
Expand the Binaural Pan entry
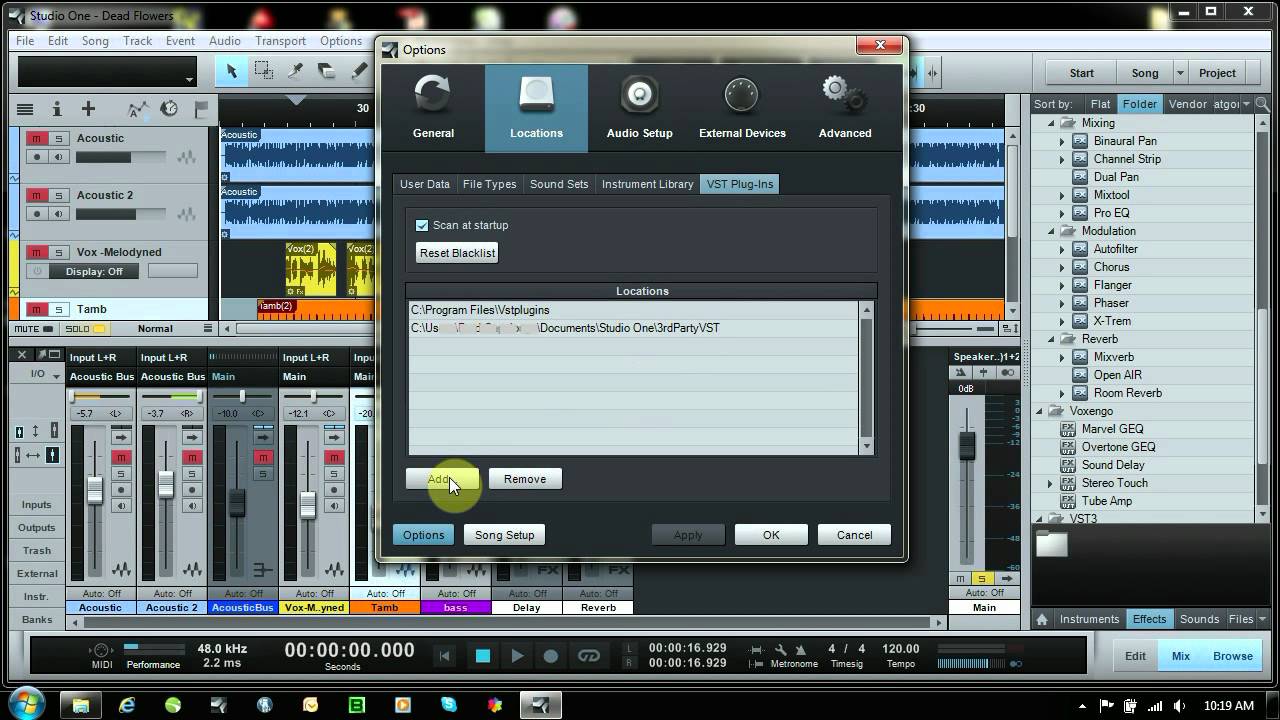[x=1062, y=141]
